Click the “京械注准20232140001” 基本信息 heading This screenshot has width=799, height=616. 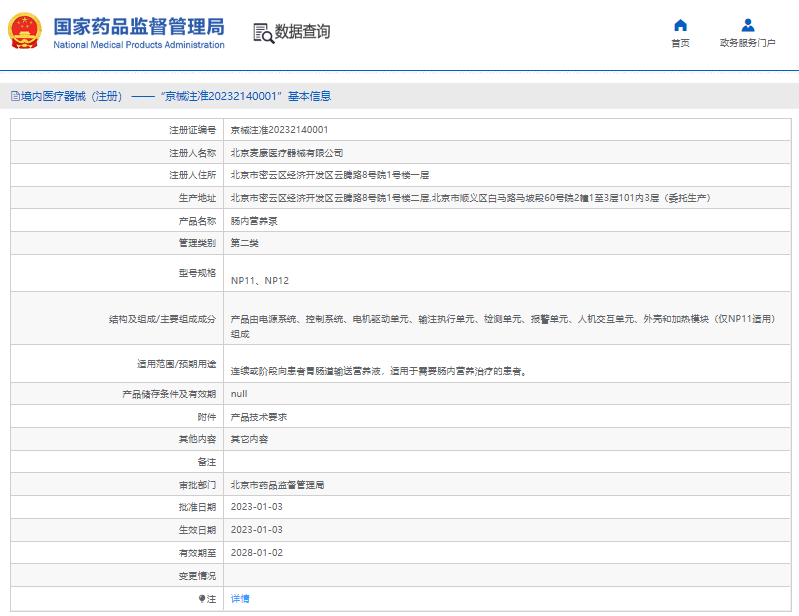(246, 96)
